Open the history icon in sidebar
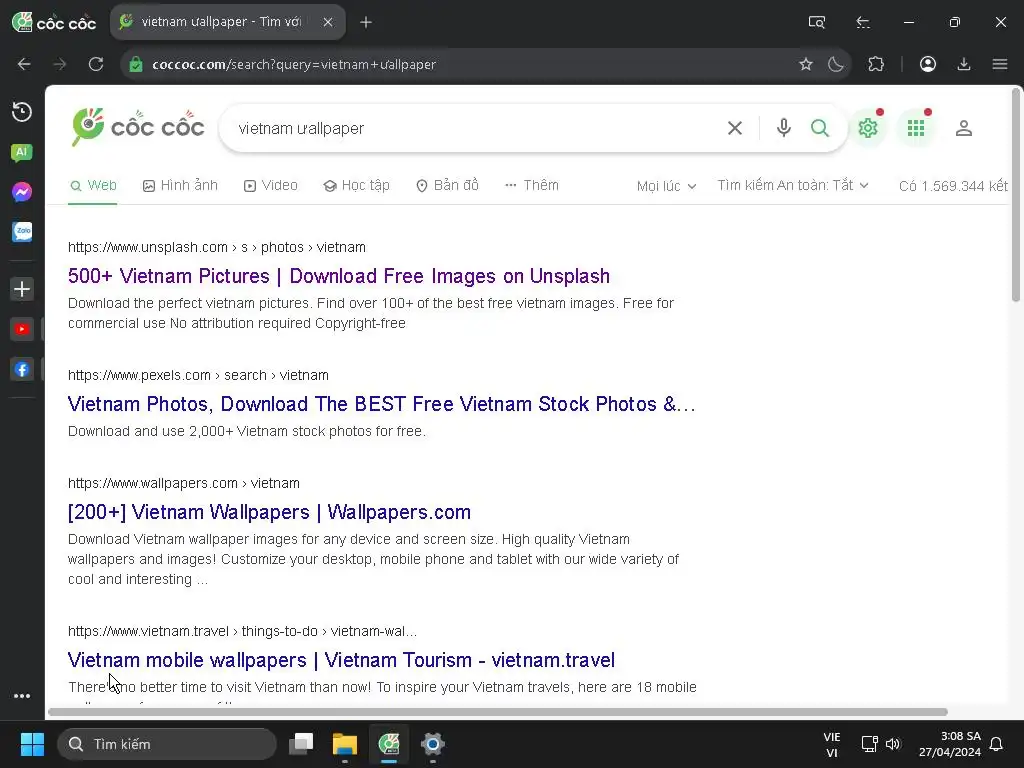This screenshot has width=1024, height=768. coord(22,112)
